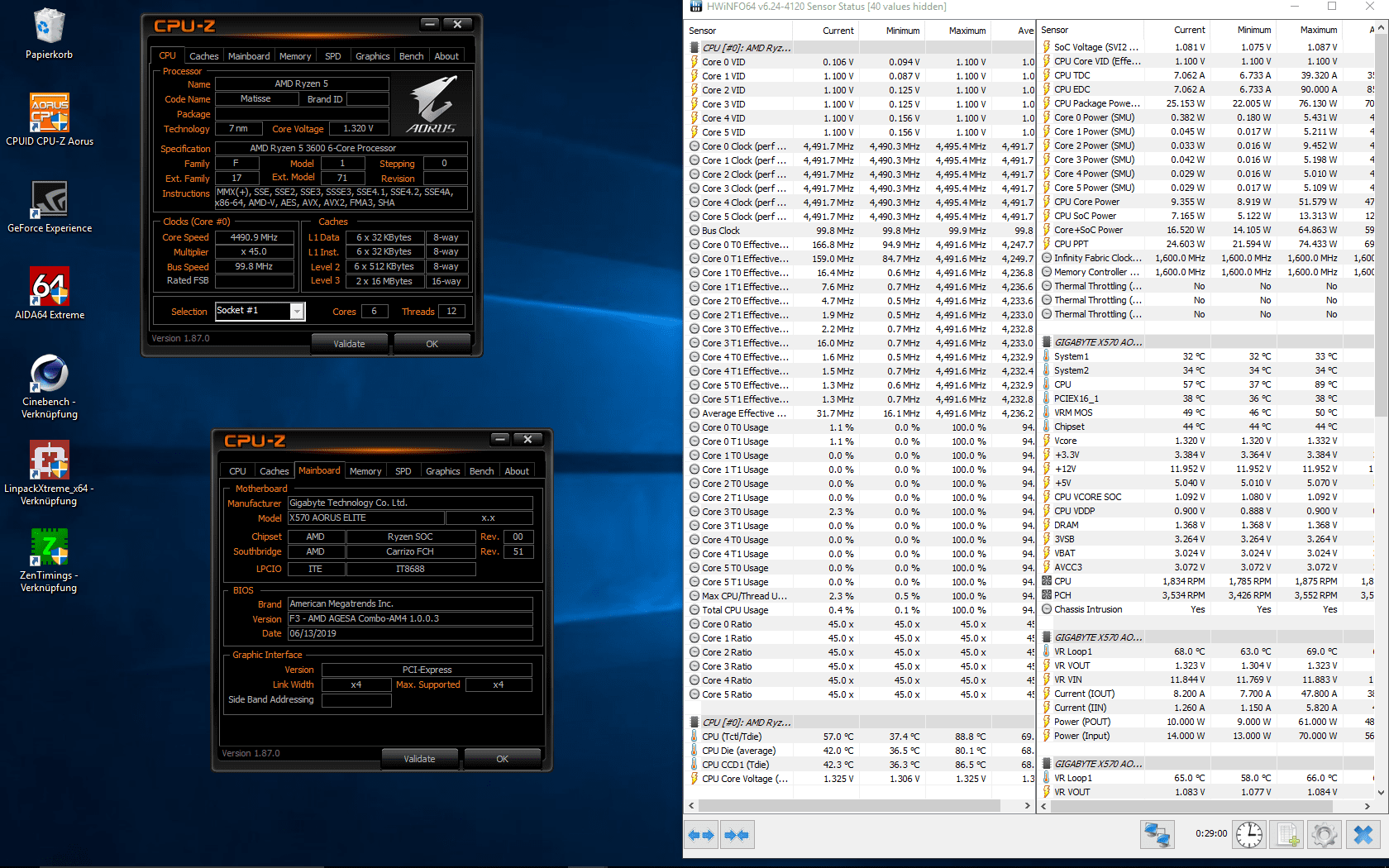Click the bolt icon beside Core 0 VID row
Screen dimensions: 1389x868
pos(694,62)
